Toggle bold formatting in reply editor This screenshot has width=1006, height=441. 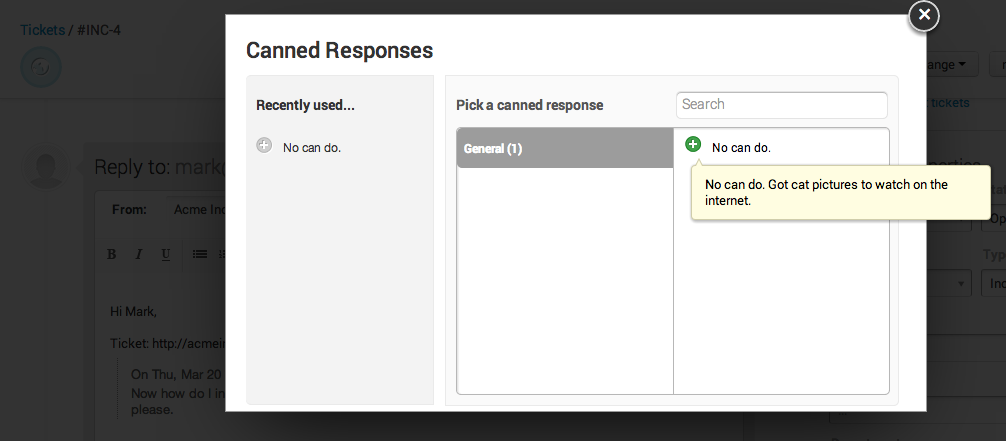tap(112, 254)
